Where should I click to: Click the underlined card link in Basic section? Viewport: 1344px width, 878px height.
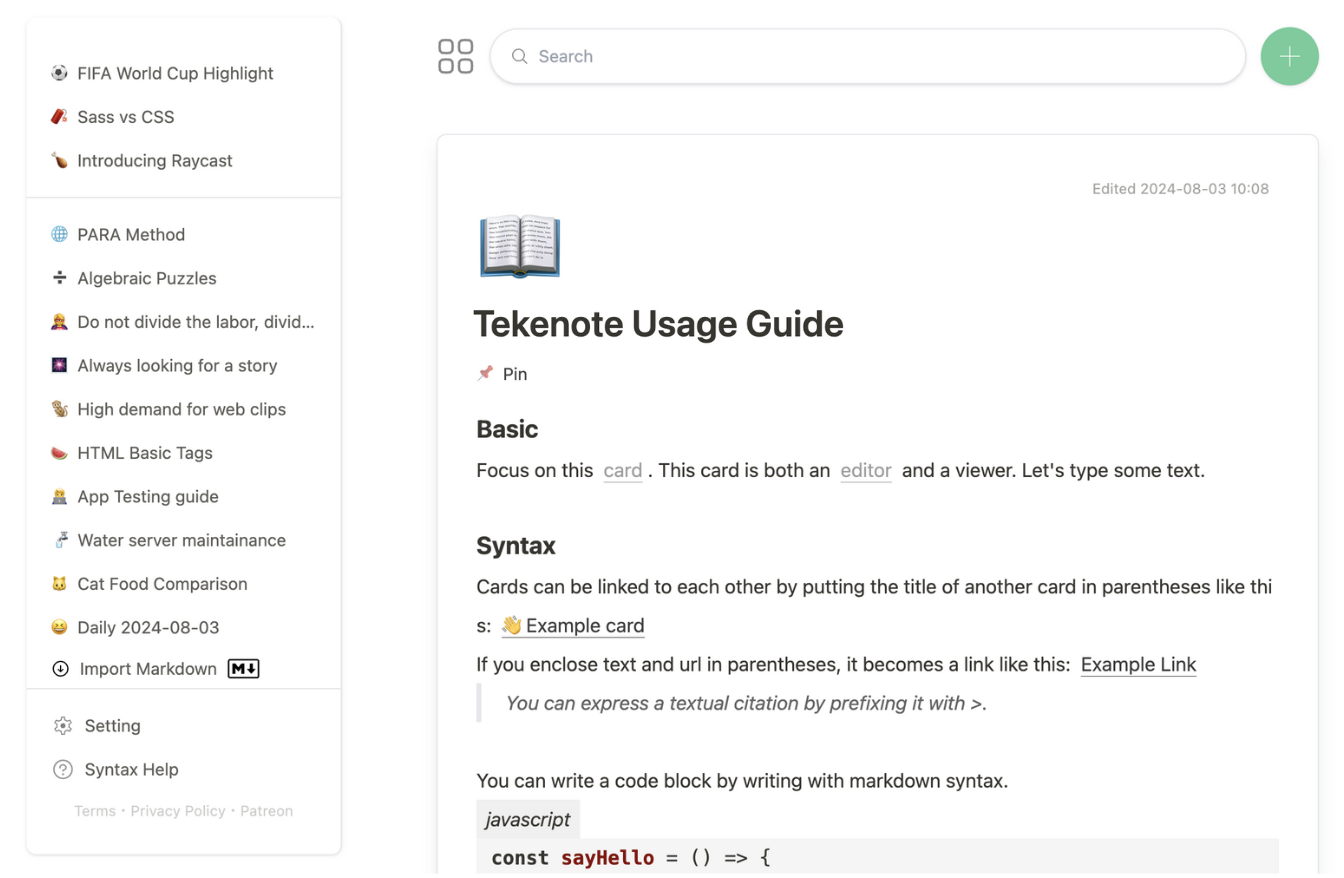[x=622, y=470]
